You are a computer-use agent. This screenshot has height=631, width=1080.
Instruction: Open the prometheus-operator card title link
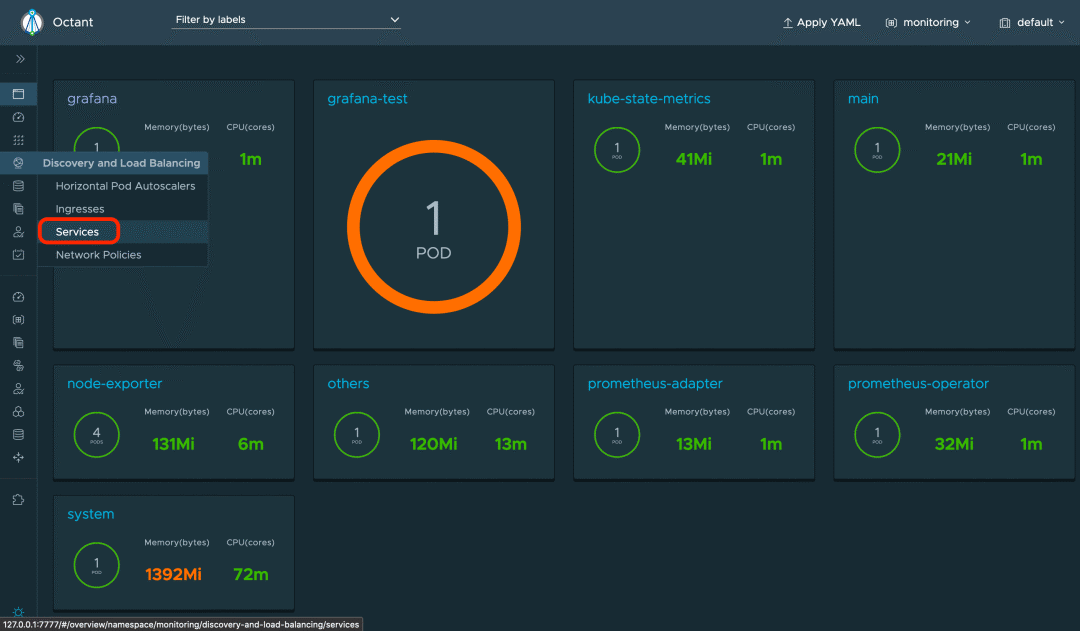pyautogui.click(x=918, y=383)
